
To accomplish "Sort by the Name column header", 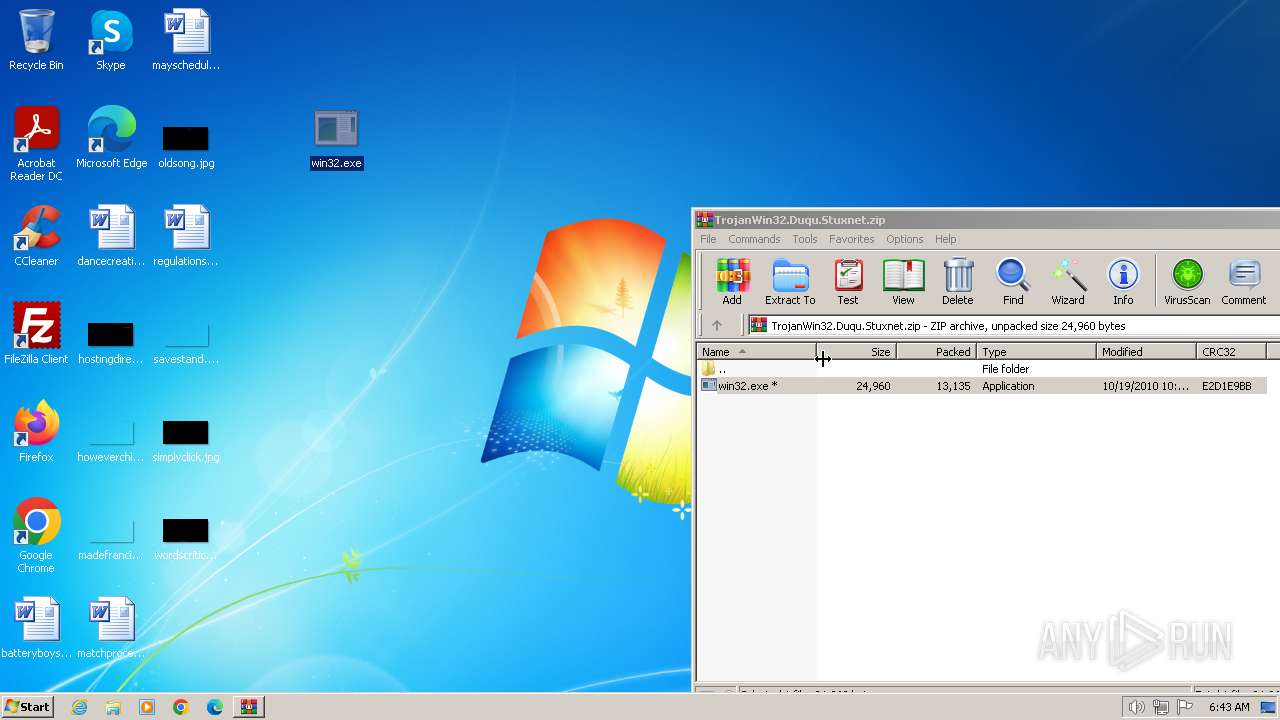I will click(757, 352).
